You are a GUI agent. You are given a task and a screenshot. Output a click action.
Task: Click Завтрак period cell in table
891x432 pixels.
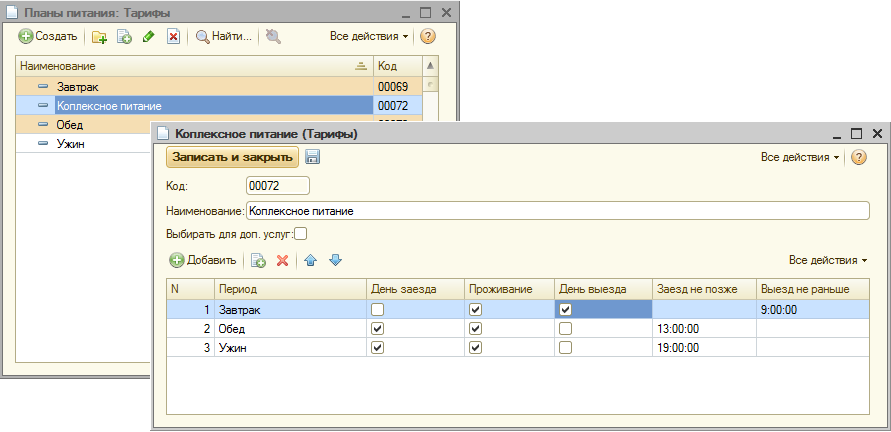(x=290, y=310)
